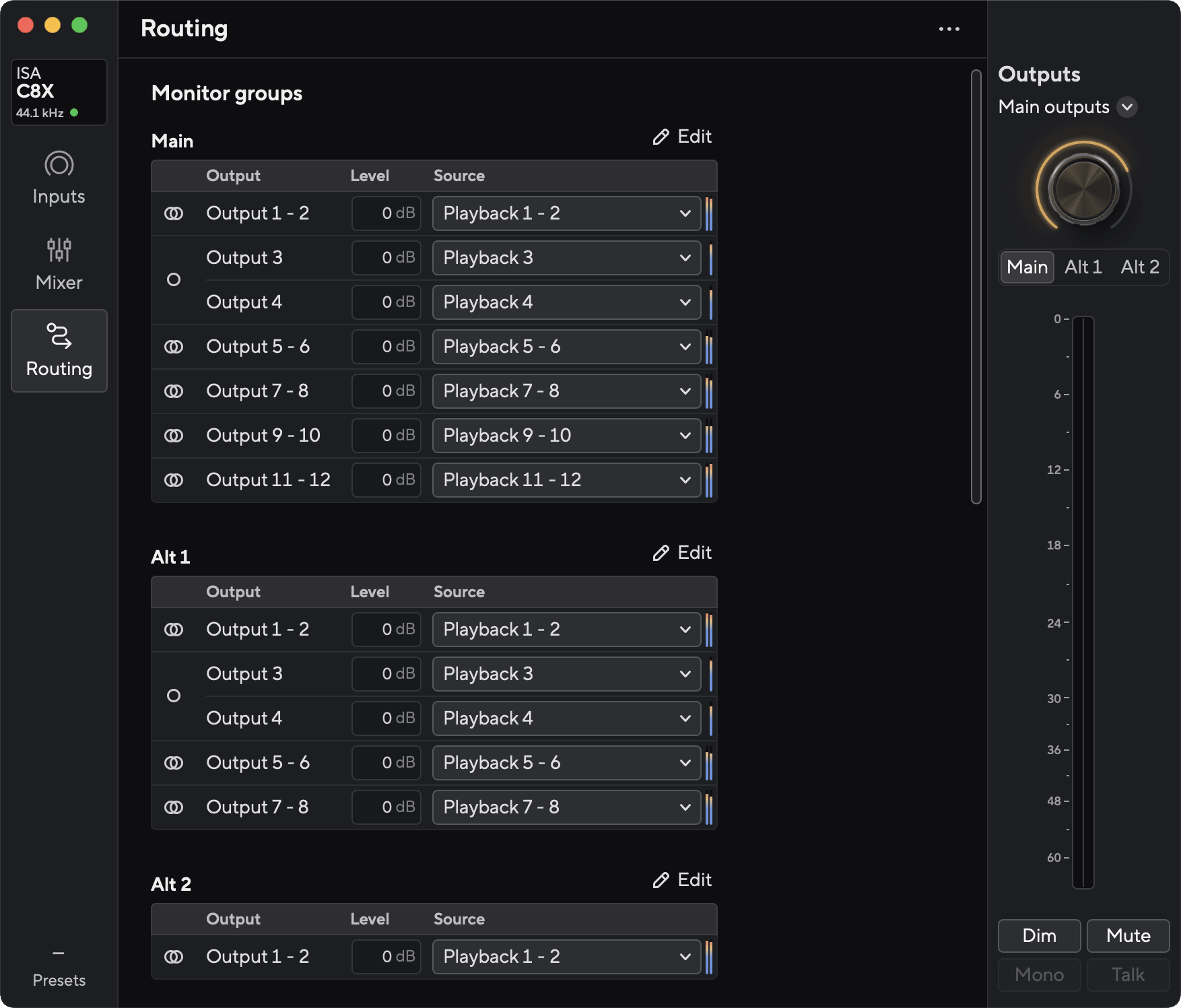Open the Mixer page
The height and width of the screenshot is (1008, 1181).
point(59,264)
